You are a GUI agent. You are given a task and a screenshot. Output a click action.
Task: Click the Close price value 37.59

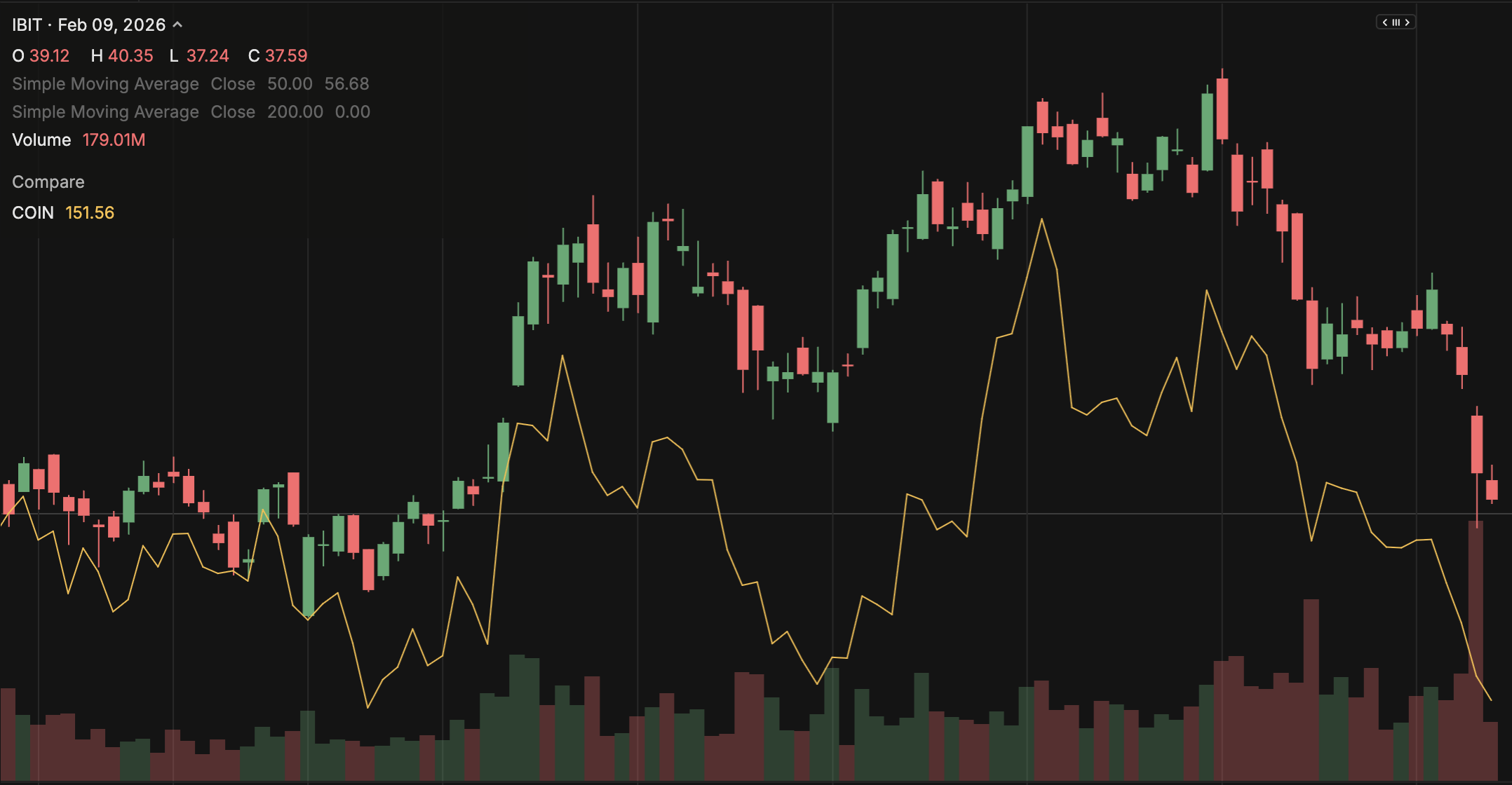pyautogui.click(x=286, y=56)
